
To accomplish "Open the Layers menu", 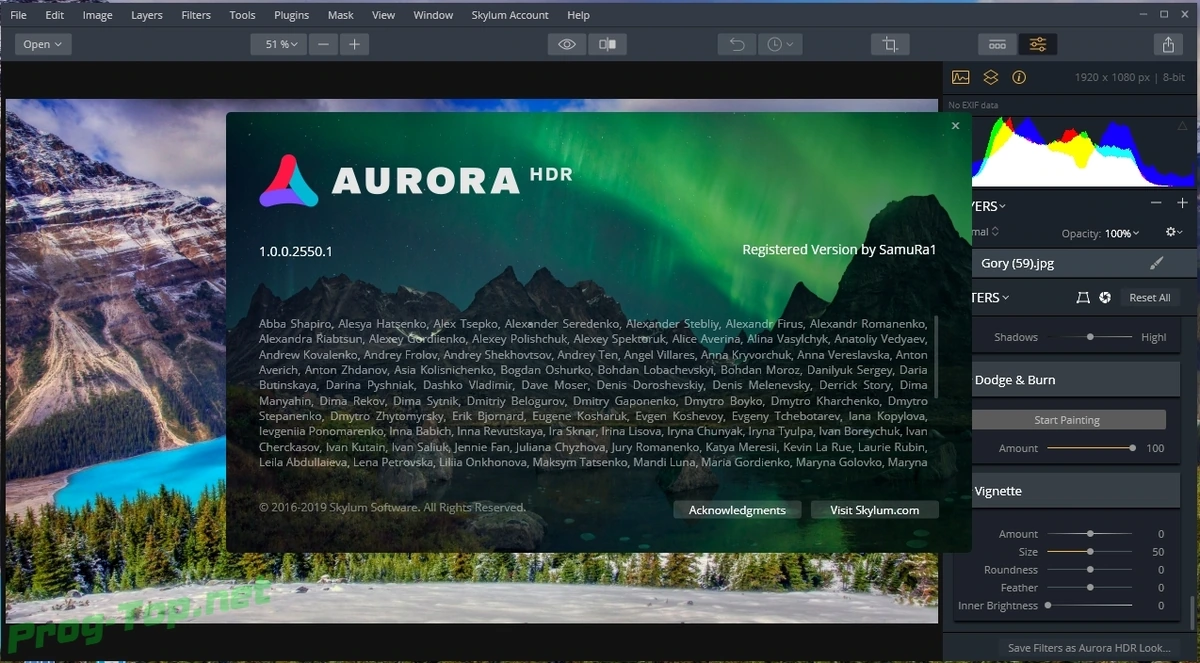I will point(147,15).
